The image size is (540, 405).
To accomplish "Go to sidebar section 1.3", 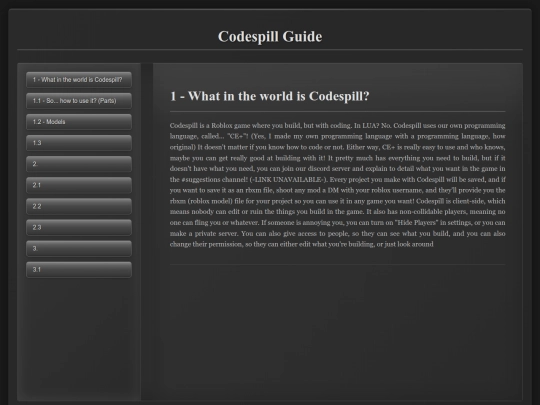I will click(x=79, y=143).
